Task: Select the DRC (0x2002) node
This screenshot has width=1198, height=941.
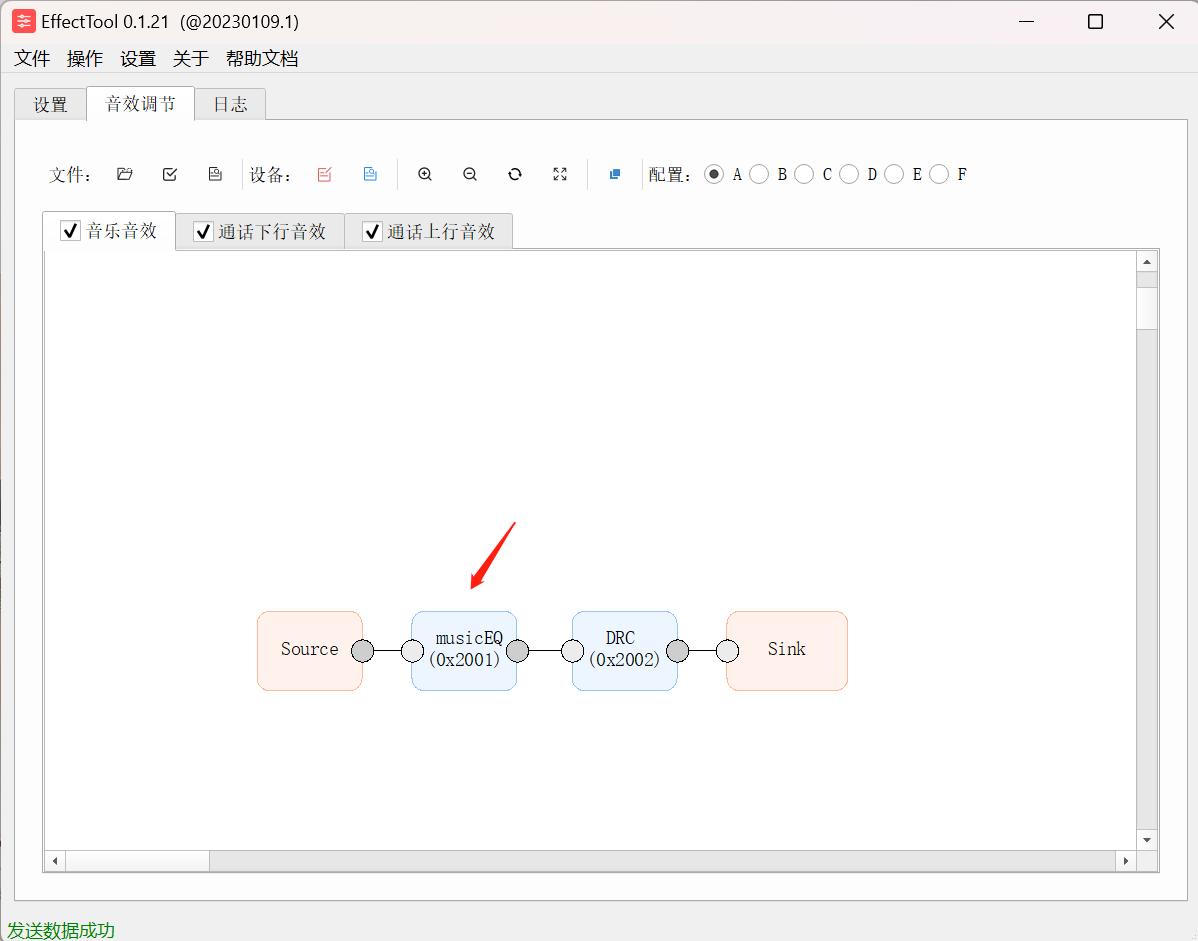Action: 625,651
